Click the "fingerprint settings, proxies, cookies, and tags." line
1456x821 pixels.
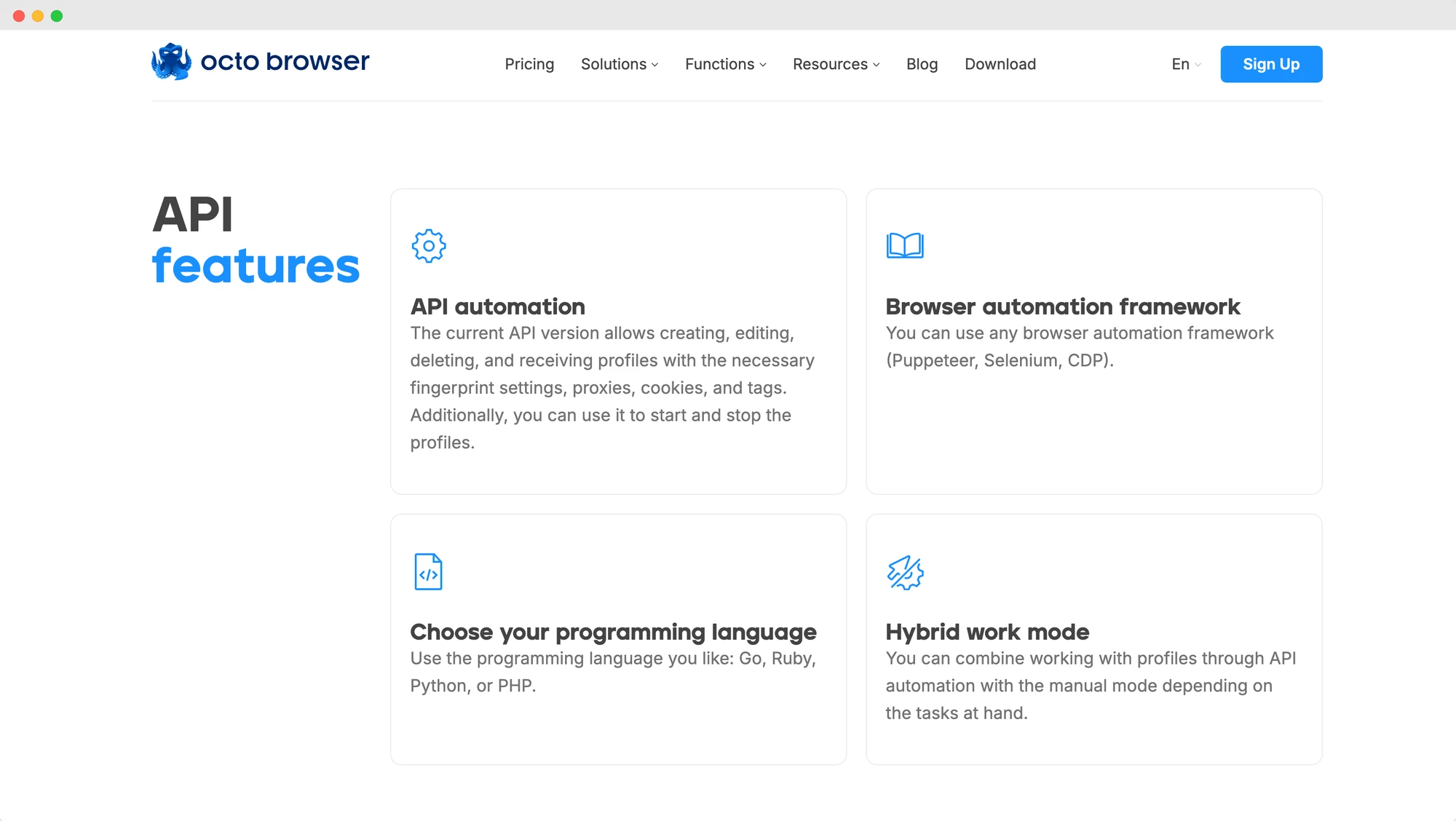click(598, 389)
